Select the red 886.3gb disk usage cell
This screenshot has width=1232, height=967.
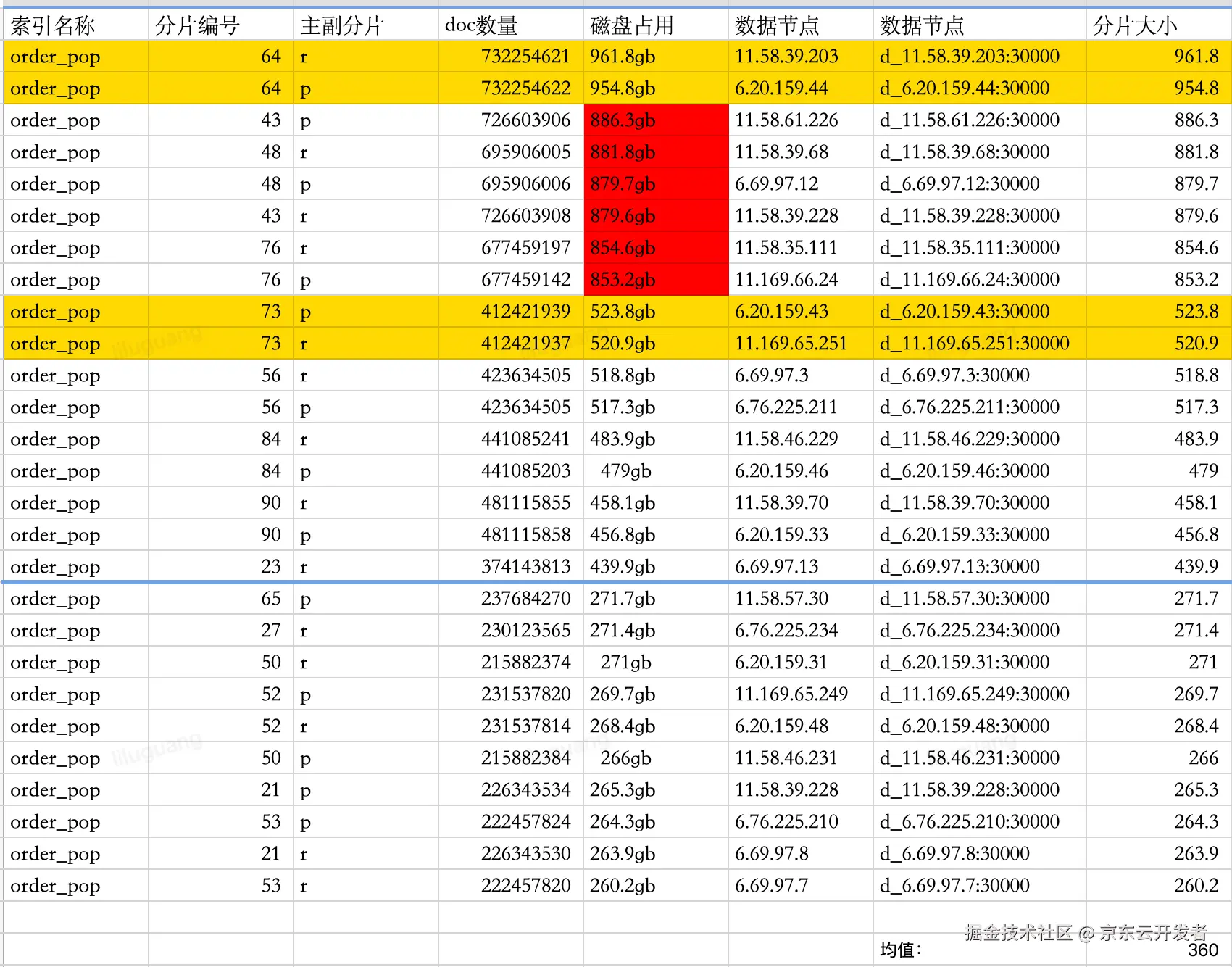coord(656,120)
